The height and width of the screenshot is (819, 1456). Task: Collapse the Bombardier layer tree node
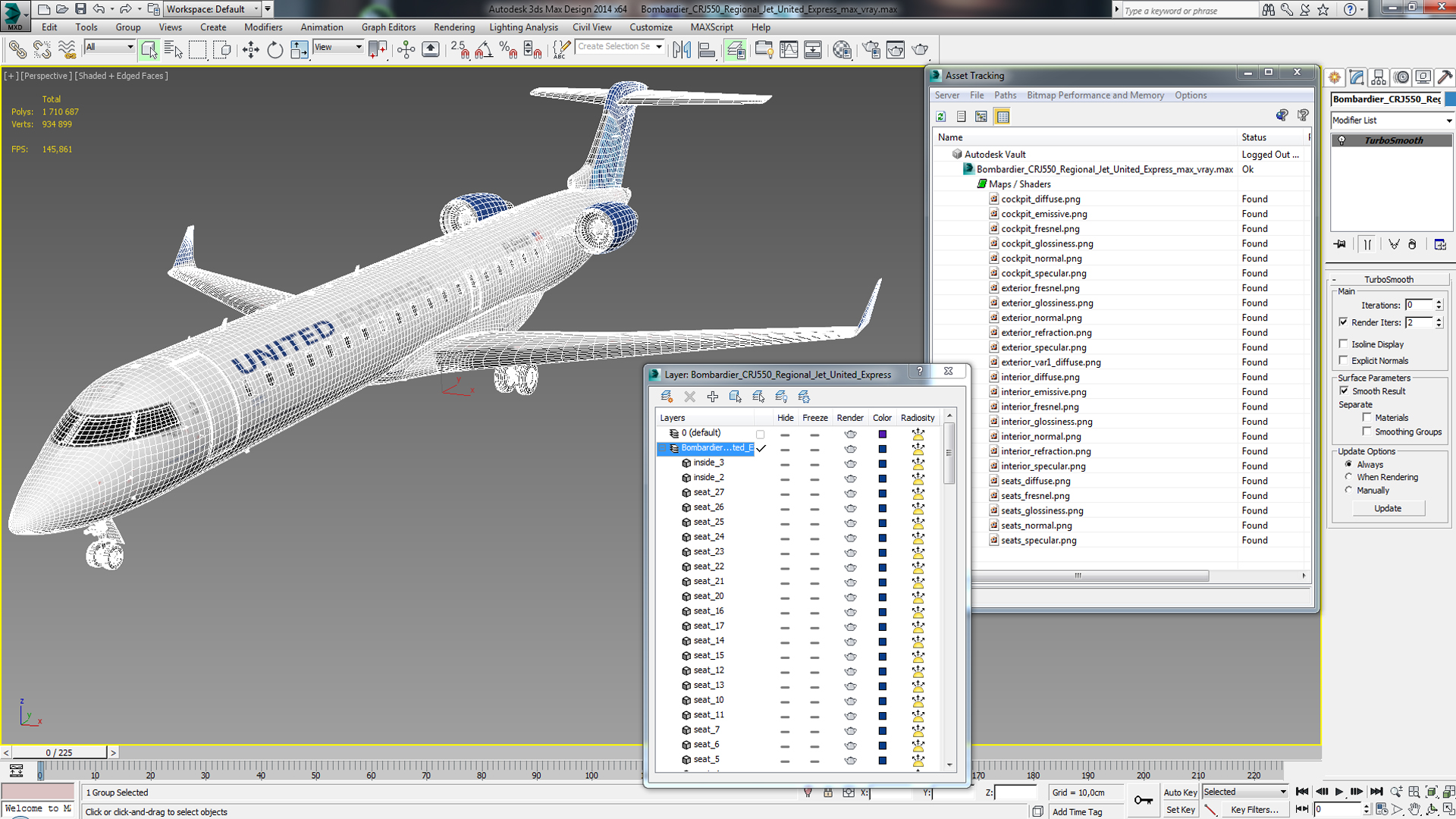tap(663, 448)
